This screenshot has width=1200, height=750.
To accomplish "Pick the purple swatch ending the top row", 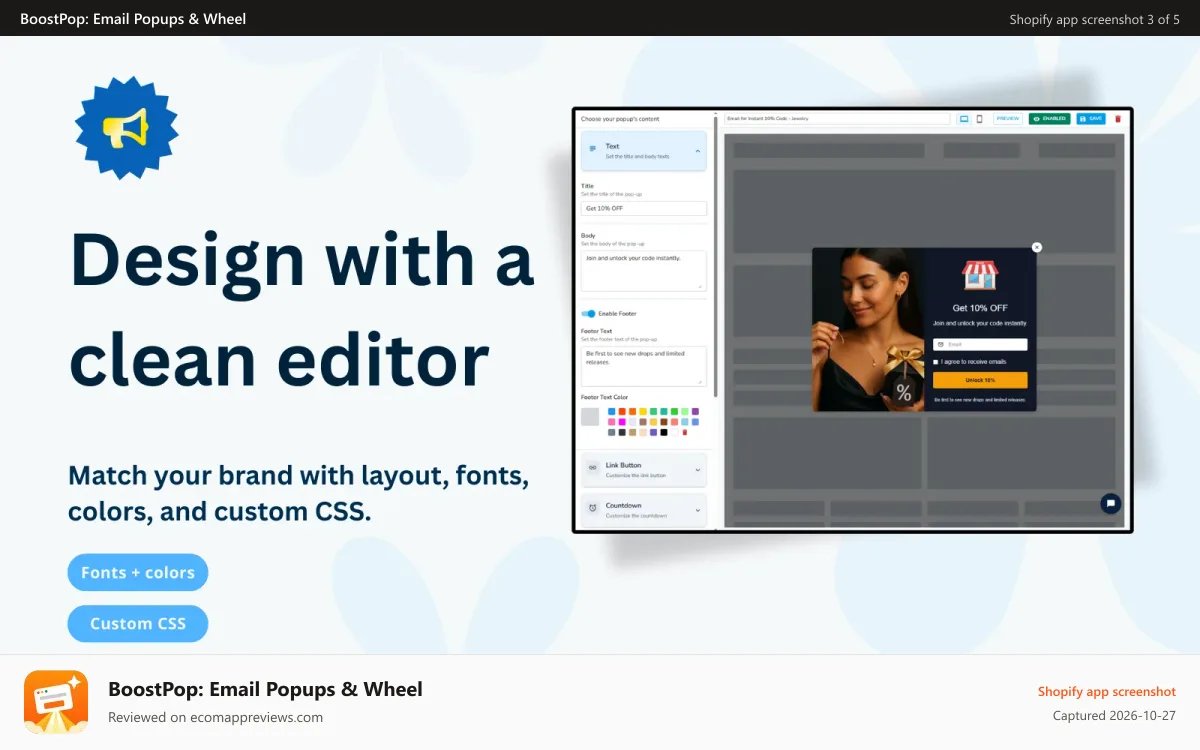I will tap(695, 411).
